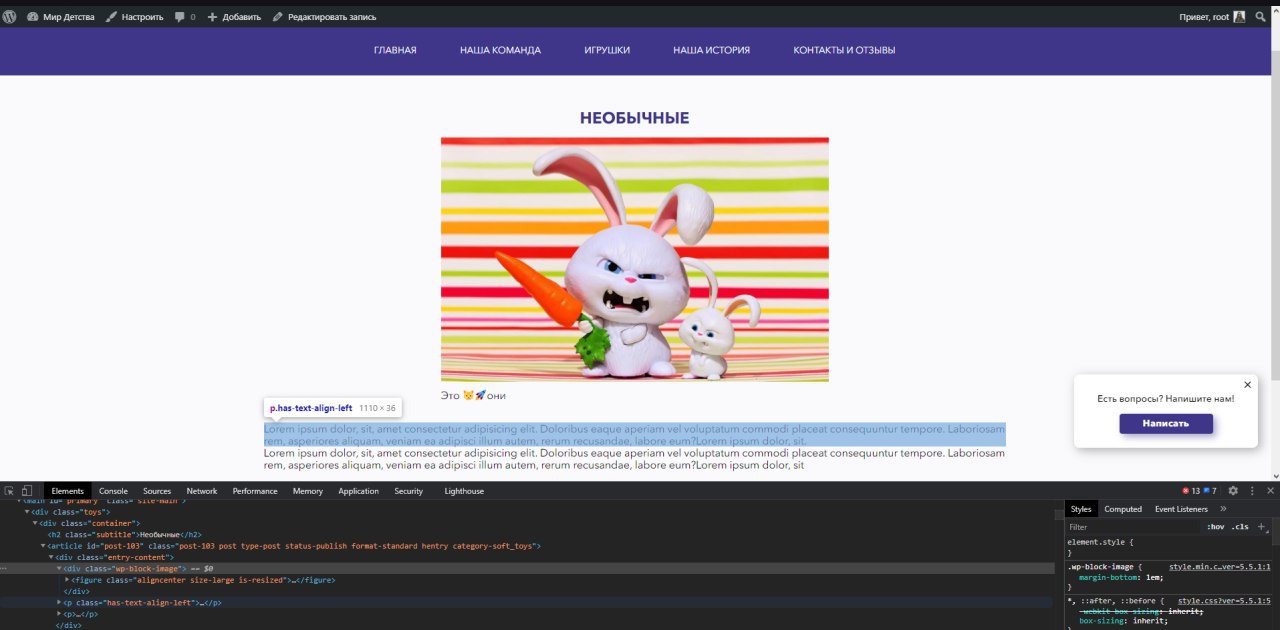Open DevTools settings gear
Screen dimensions: 1280x630
click(x=1233, y=491)
